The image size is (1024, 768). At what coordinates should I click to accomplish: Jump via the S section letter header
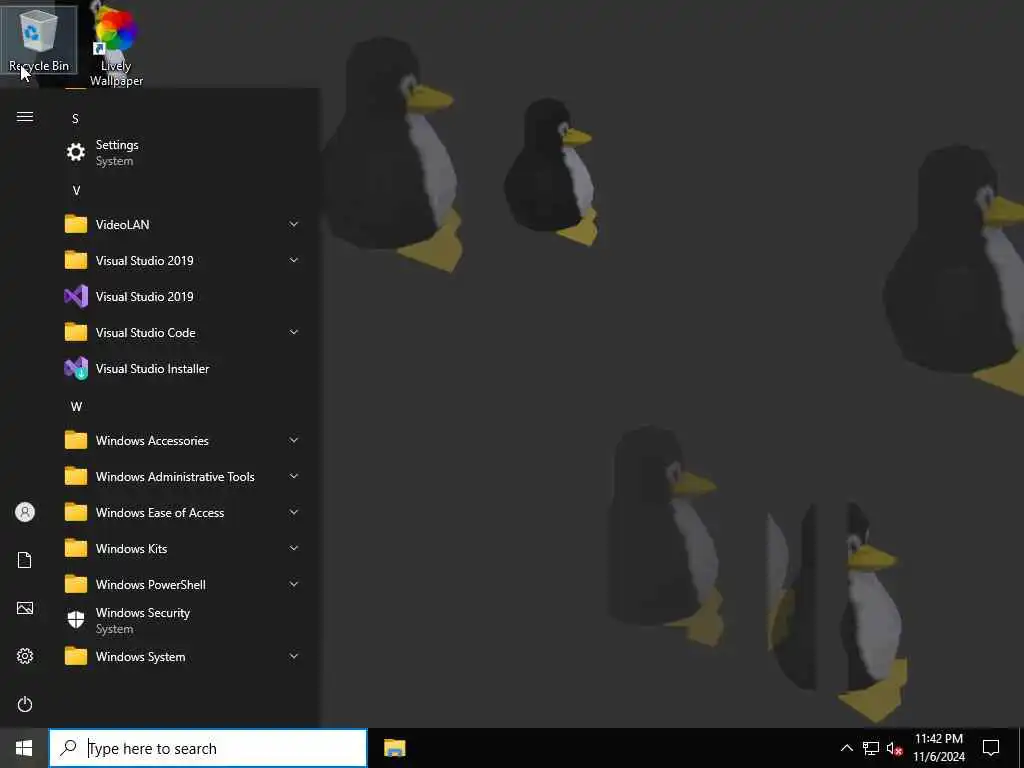pyautogui.click(x=75, y=118)
